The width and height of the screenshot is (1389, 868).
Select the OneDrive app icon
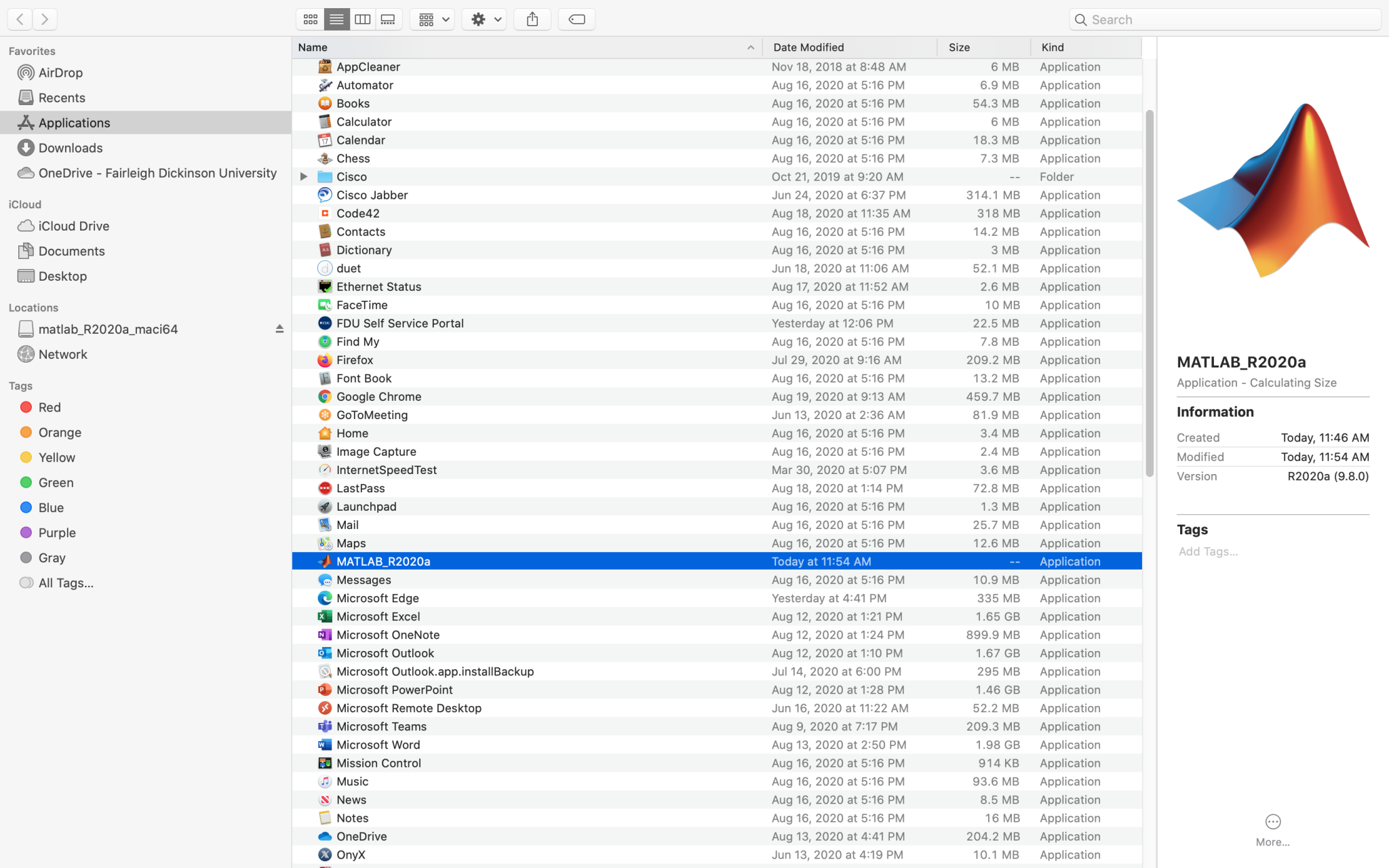coord(325,836)
